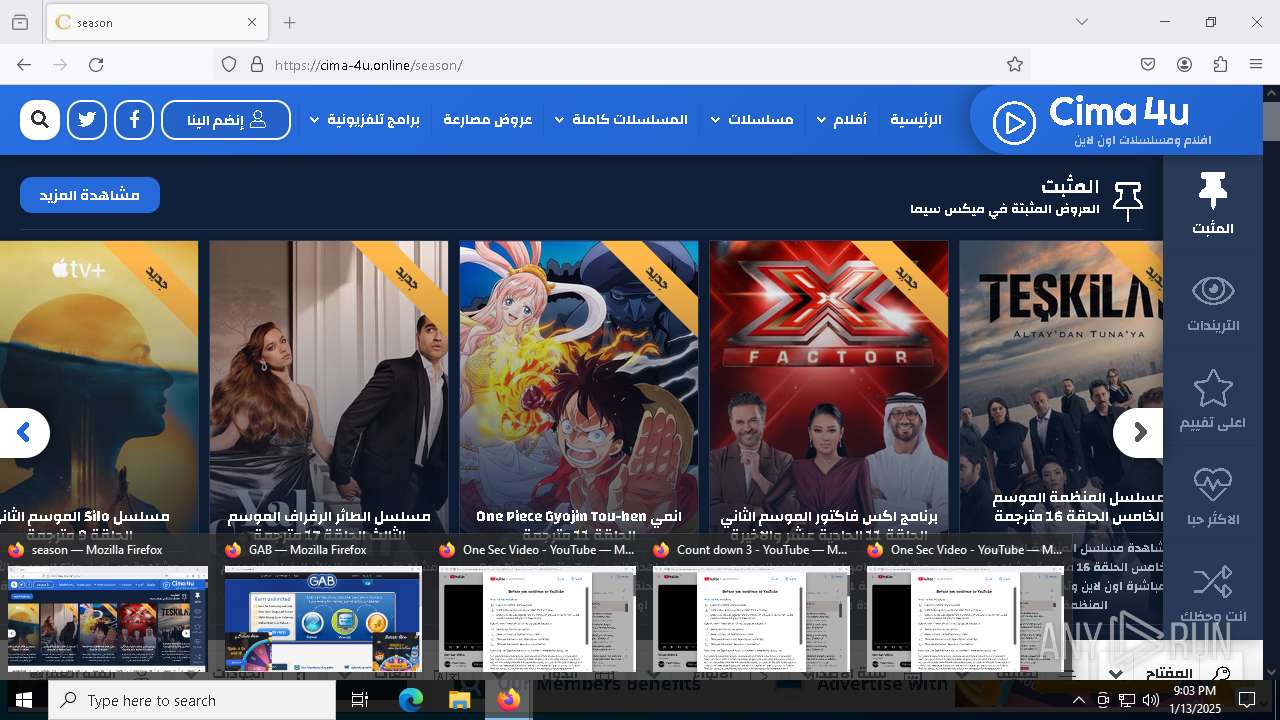List all tabs dropdown arrow

(x=1082, y=22)
